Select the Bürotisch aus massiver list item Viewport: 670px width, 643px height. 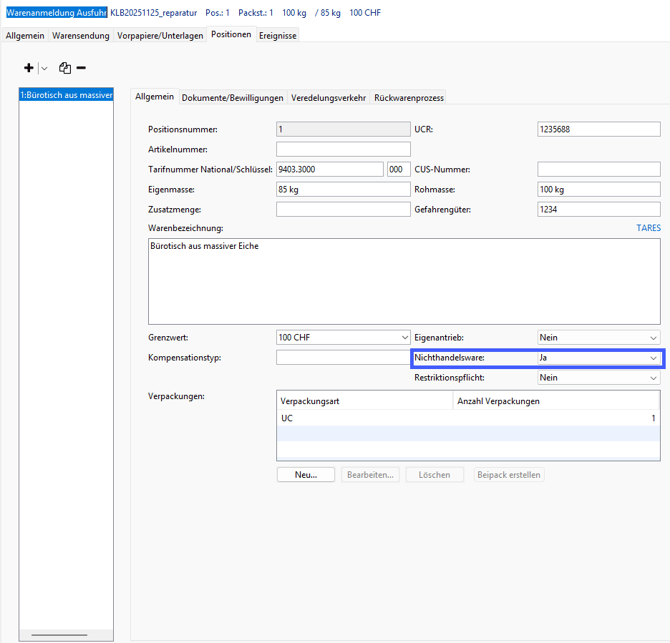(66, 95)
